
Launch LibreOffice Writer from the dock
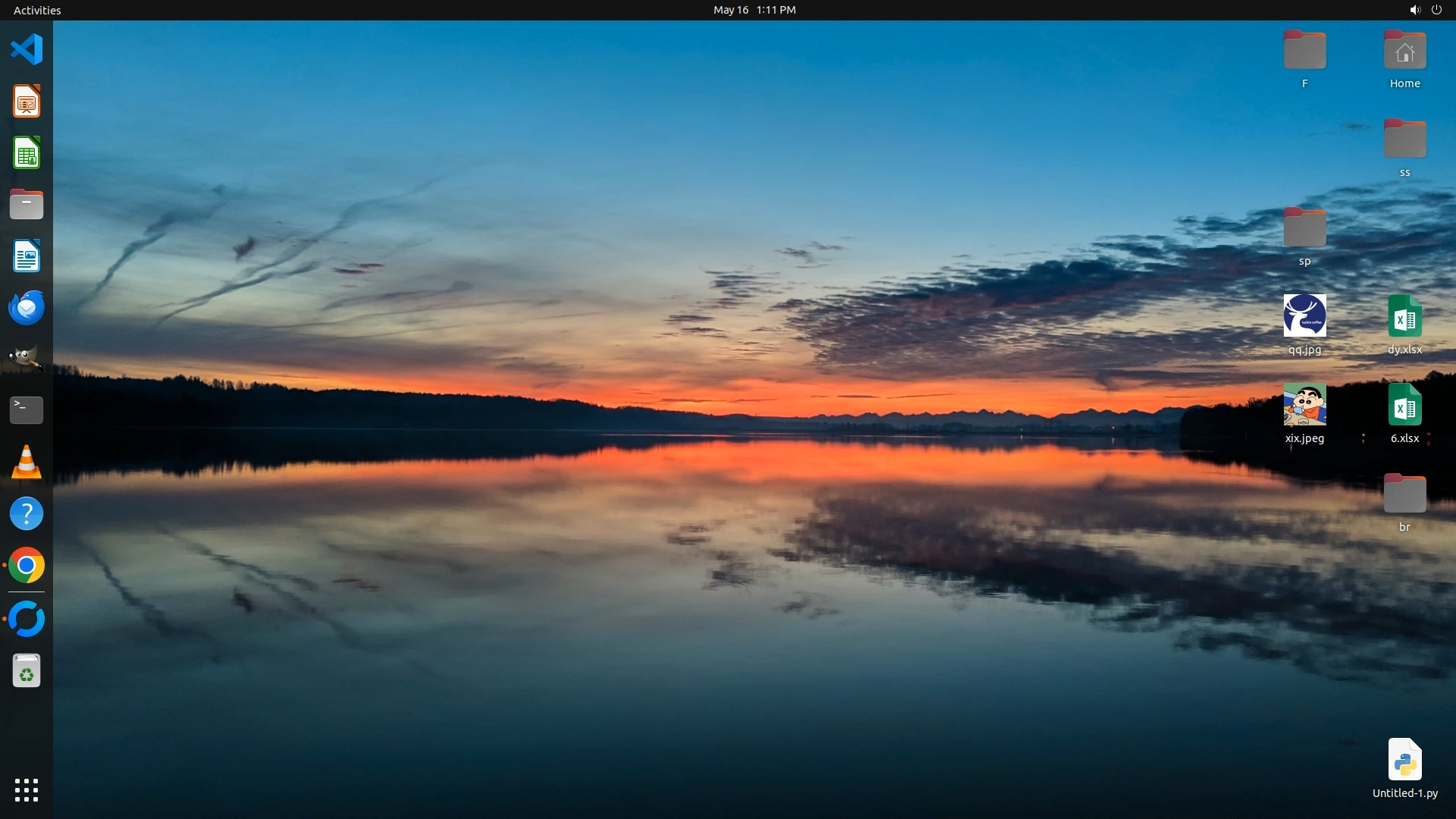(x=27, y=256)
